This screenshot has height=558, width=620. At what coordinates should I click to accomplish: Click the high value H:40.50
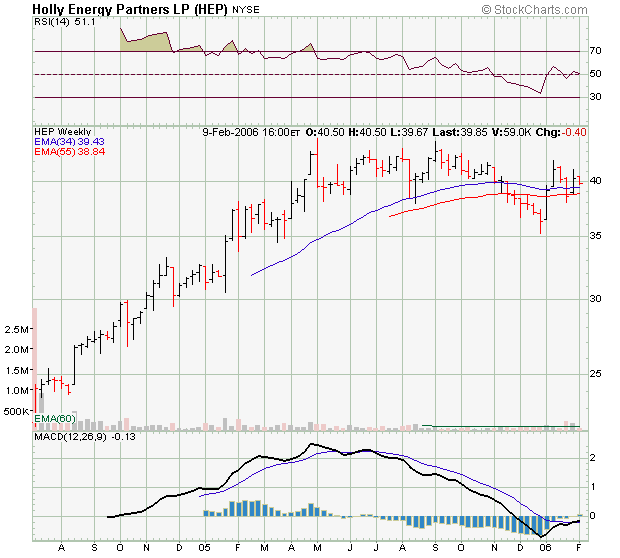pyautogui.click(x=367, y=132)
